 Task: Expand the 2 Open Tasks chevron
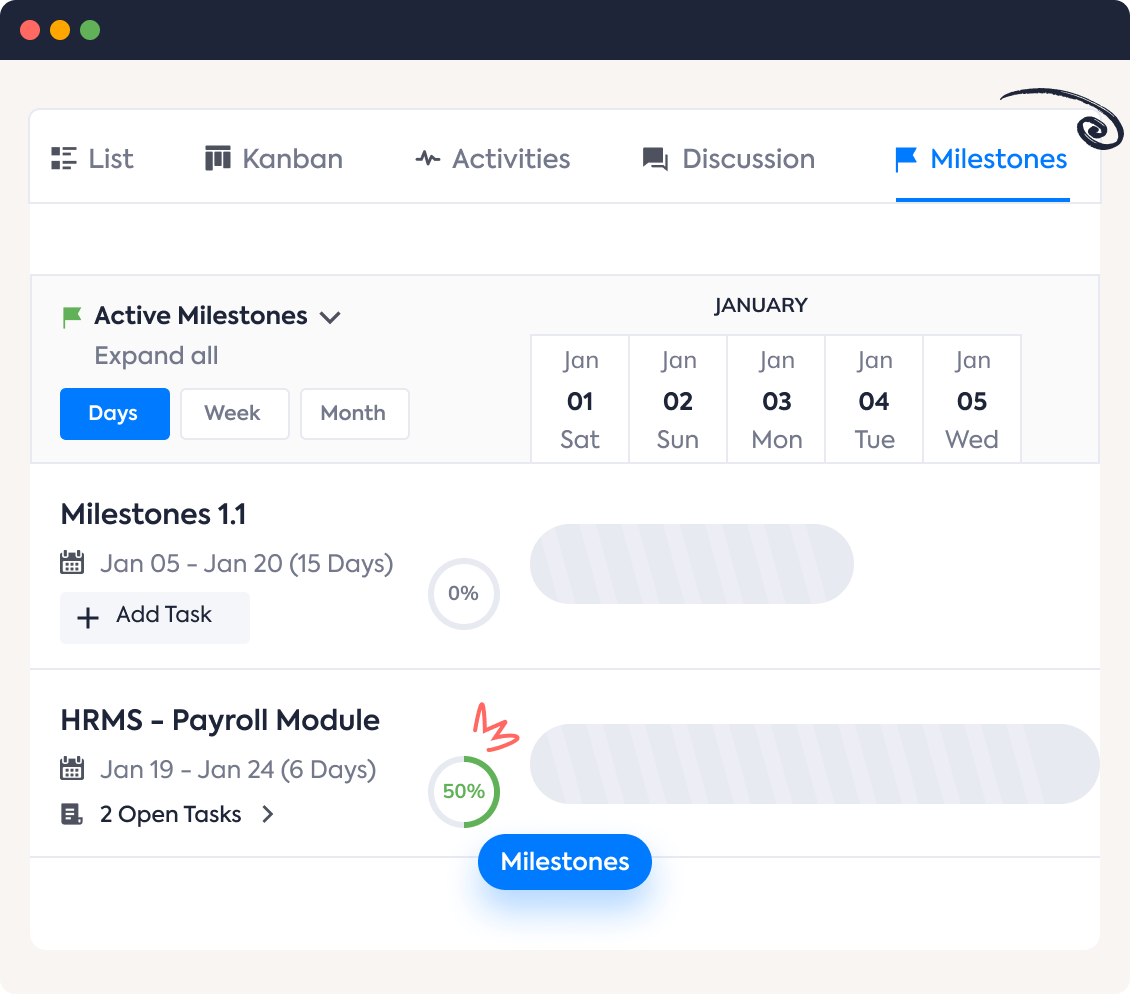(266, 814)
